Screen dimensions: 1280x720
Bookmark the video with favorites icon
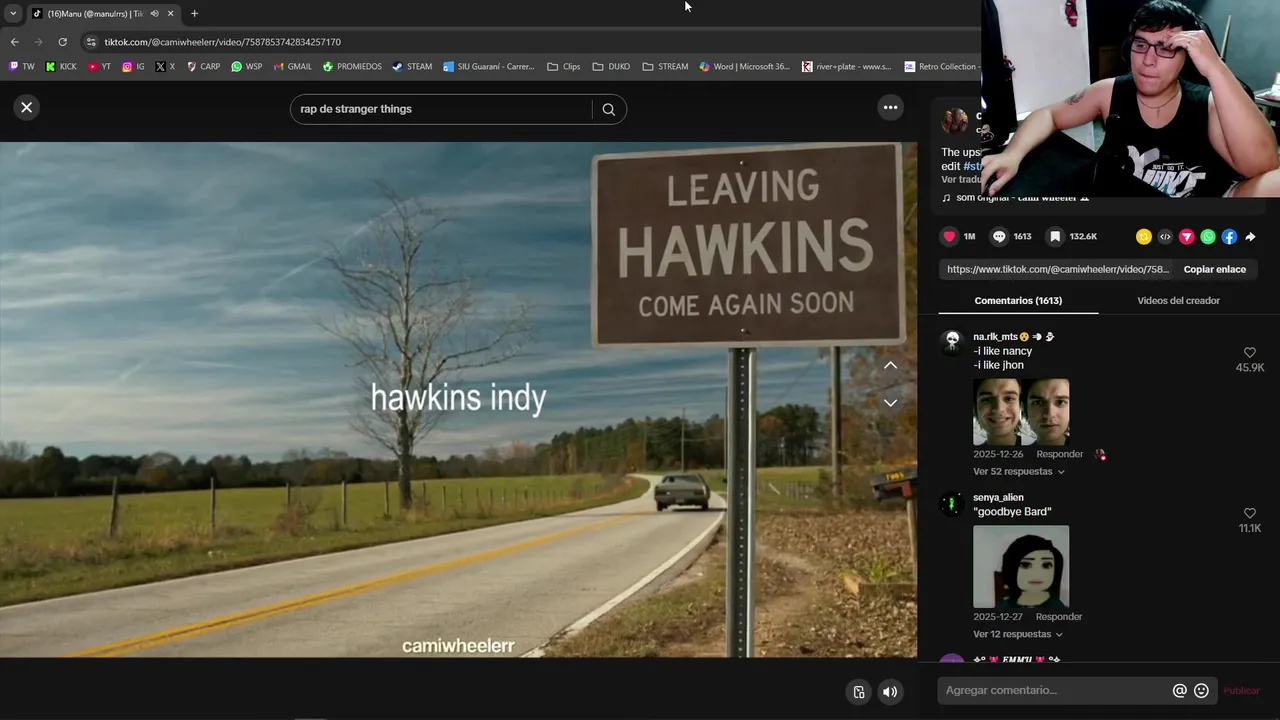point(1055,236)
